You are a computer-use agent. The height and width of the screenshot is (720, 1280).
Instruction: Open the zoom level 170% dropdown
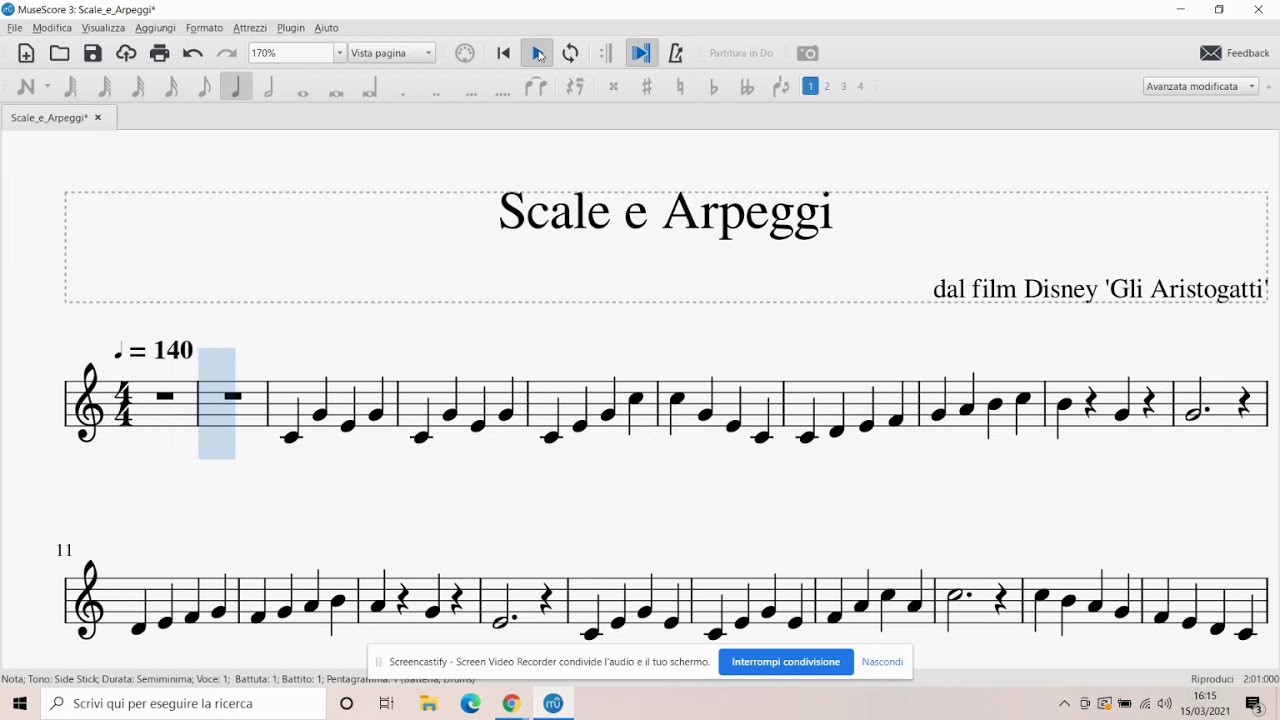(340, 53)
